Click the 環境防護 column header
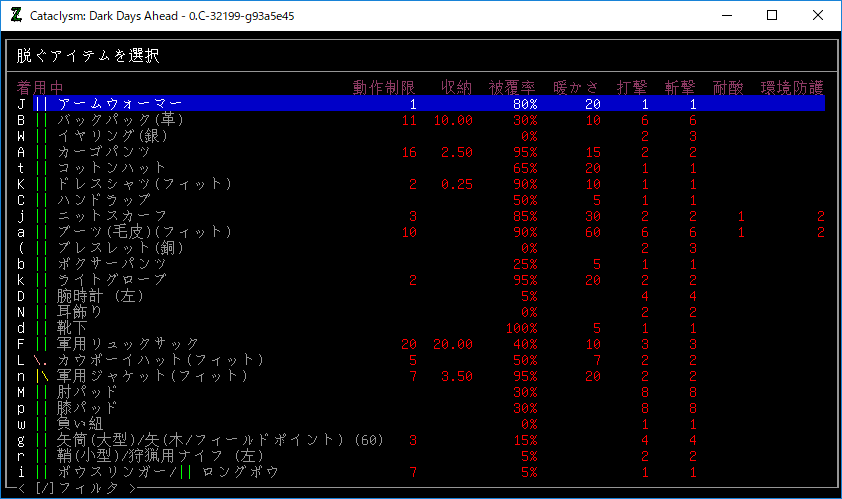Image resolution: width=842 pixels, height=499 pixels. pyautogui.click(x=793, y=87)
